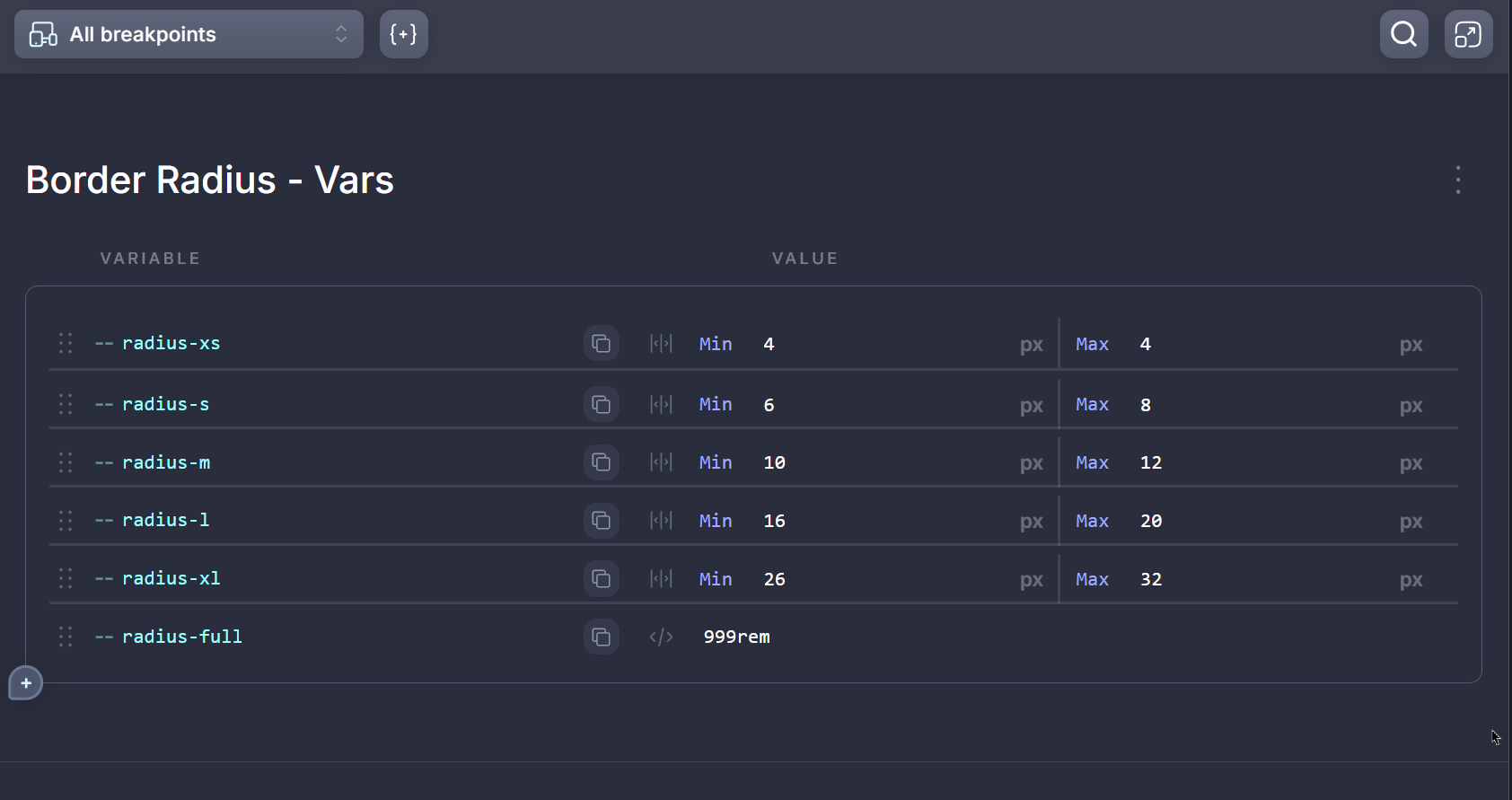Toggle fluid min/max mode for radius-xl
The width and height of the screenshot is (1512, 800).
pos(661,579)
